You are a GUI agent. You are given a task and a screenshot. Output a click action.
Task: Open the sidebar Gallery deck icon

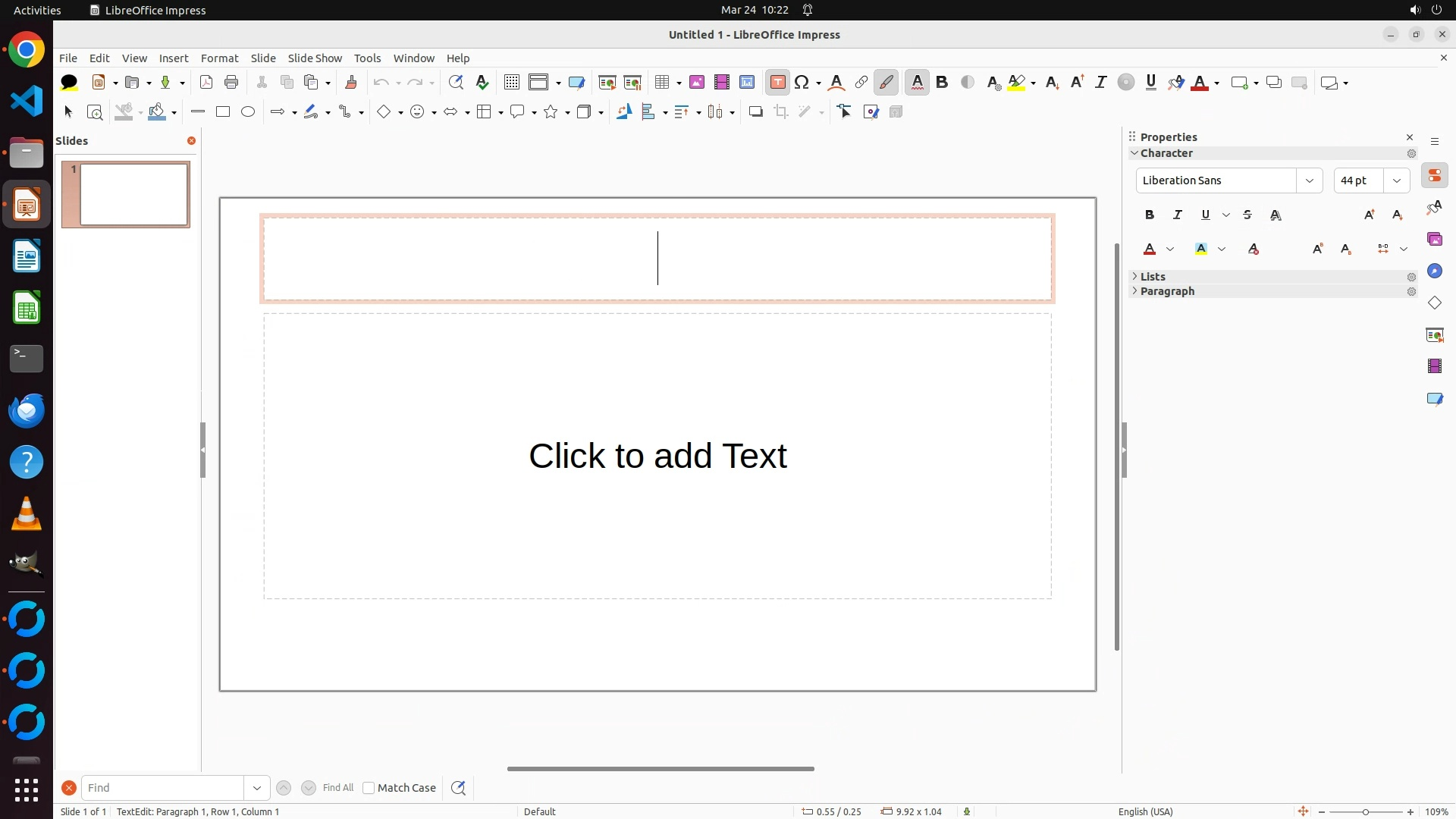point(1434,240)
